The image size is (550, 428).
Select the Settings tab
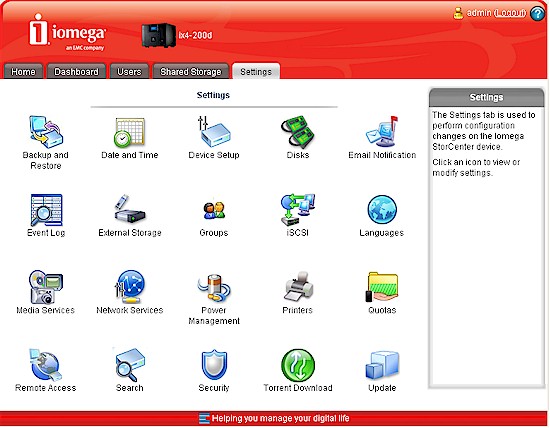click(256, 72)
